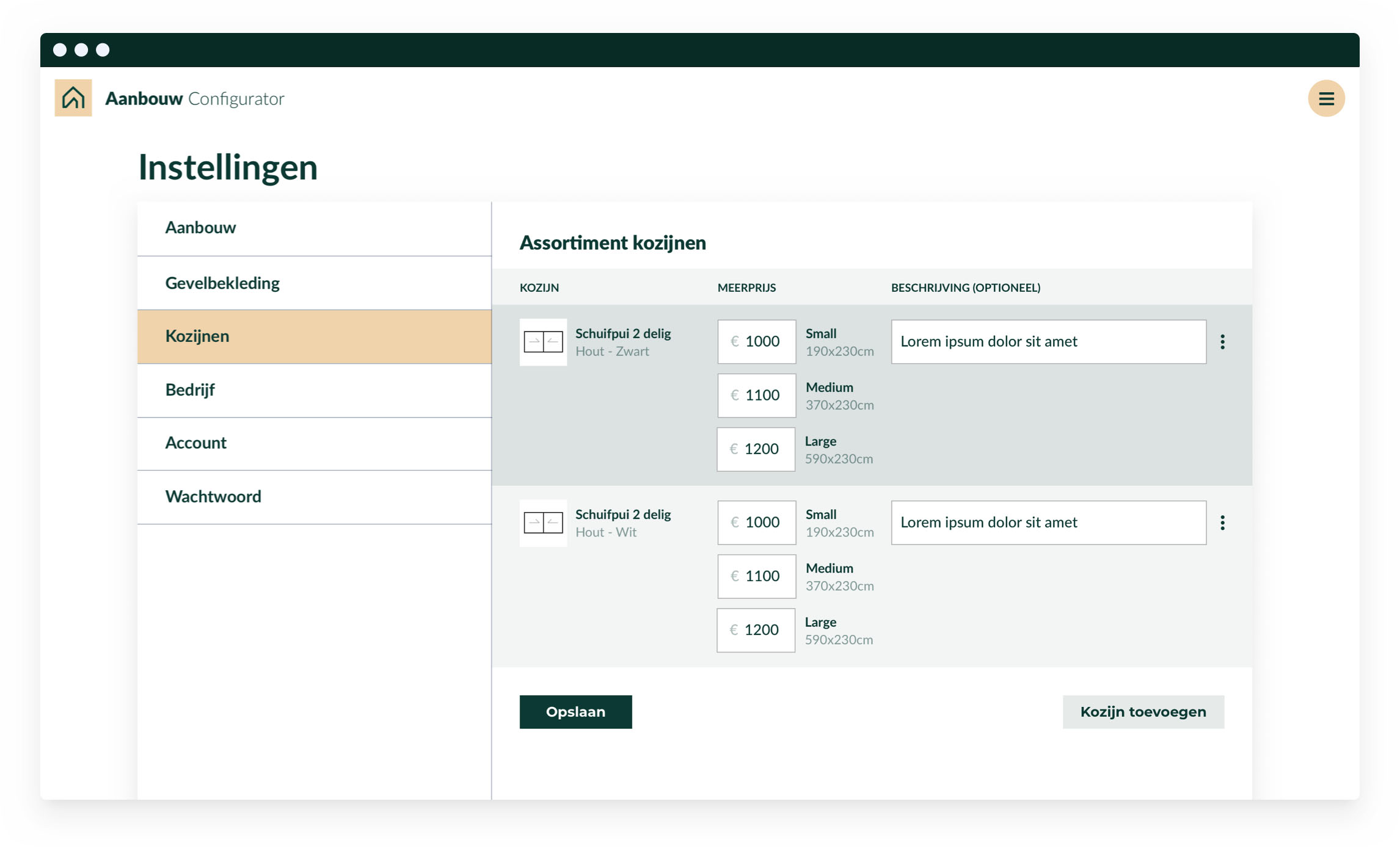Image resolution: width=1400 pixels, height=851 pixels.
Task: Open the hamburger menu in the header
Action: [x=1325, y=98]
